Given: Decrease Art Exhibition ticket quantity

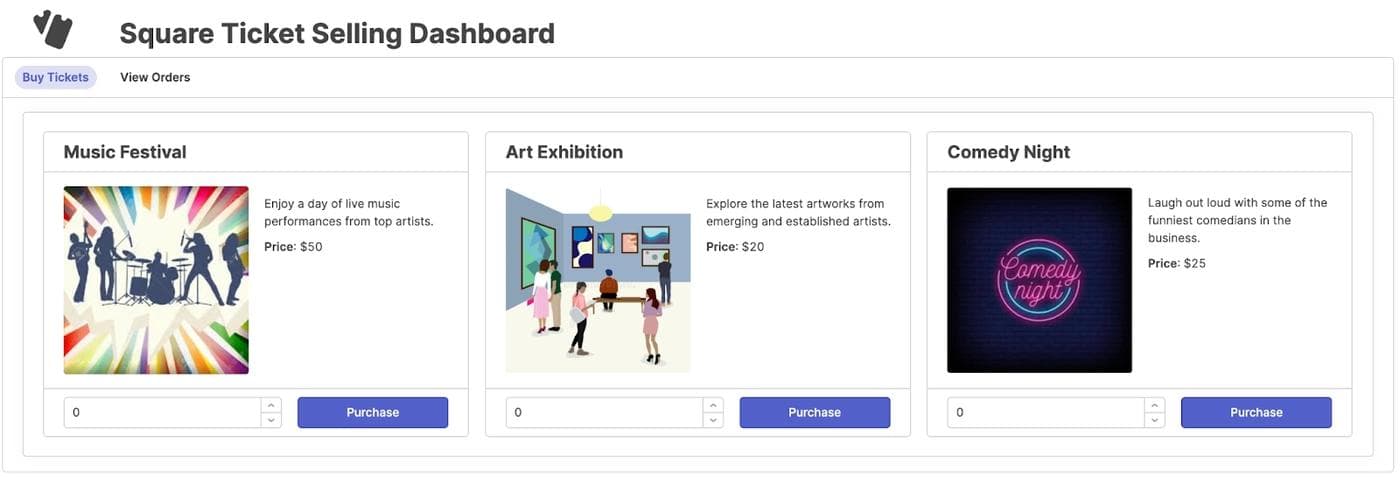Looking at the screenshot, I should (713, 420).
